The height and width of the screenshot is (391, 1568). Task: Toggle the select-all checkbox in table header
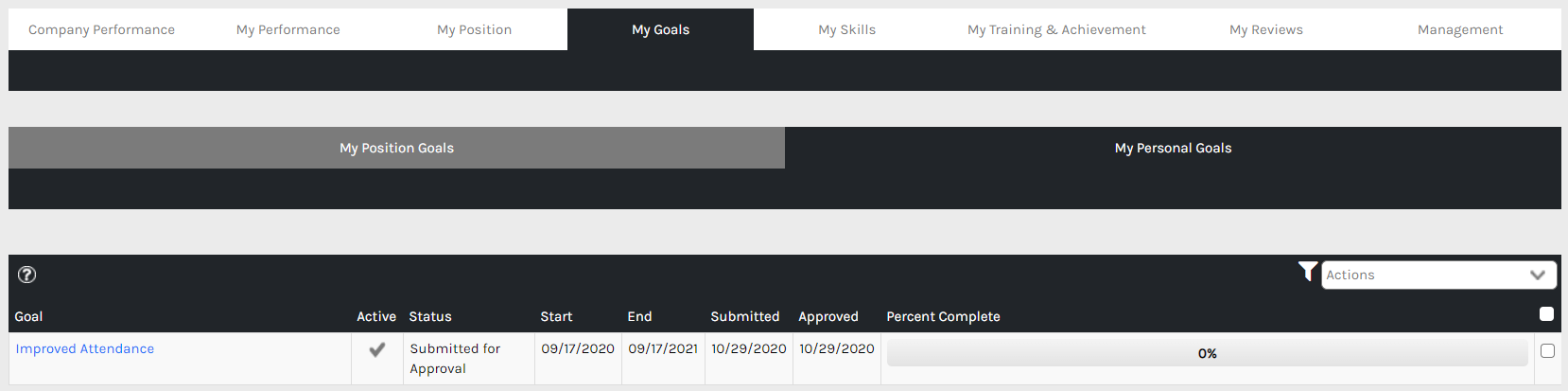pos(1546,314)
